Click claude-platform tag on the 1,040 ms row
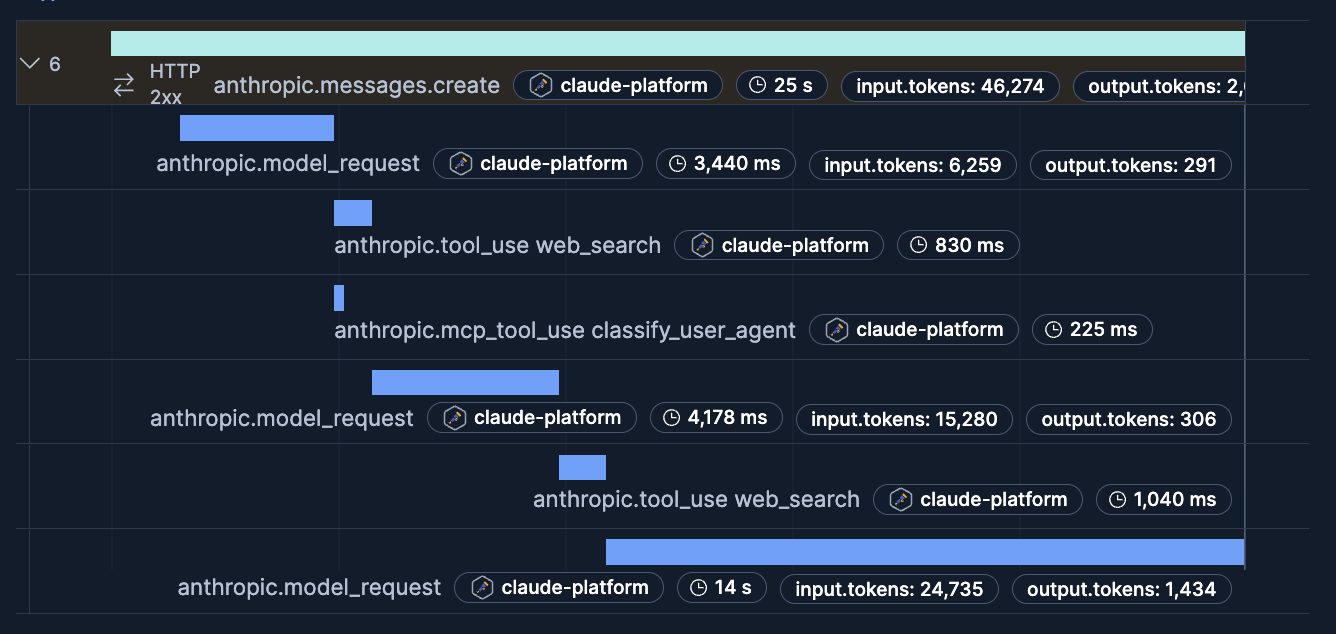The height and width of the screenshot is (634, 1336). tap(978, 499)
